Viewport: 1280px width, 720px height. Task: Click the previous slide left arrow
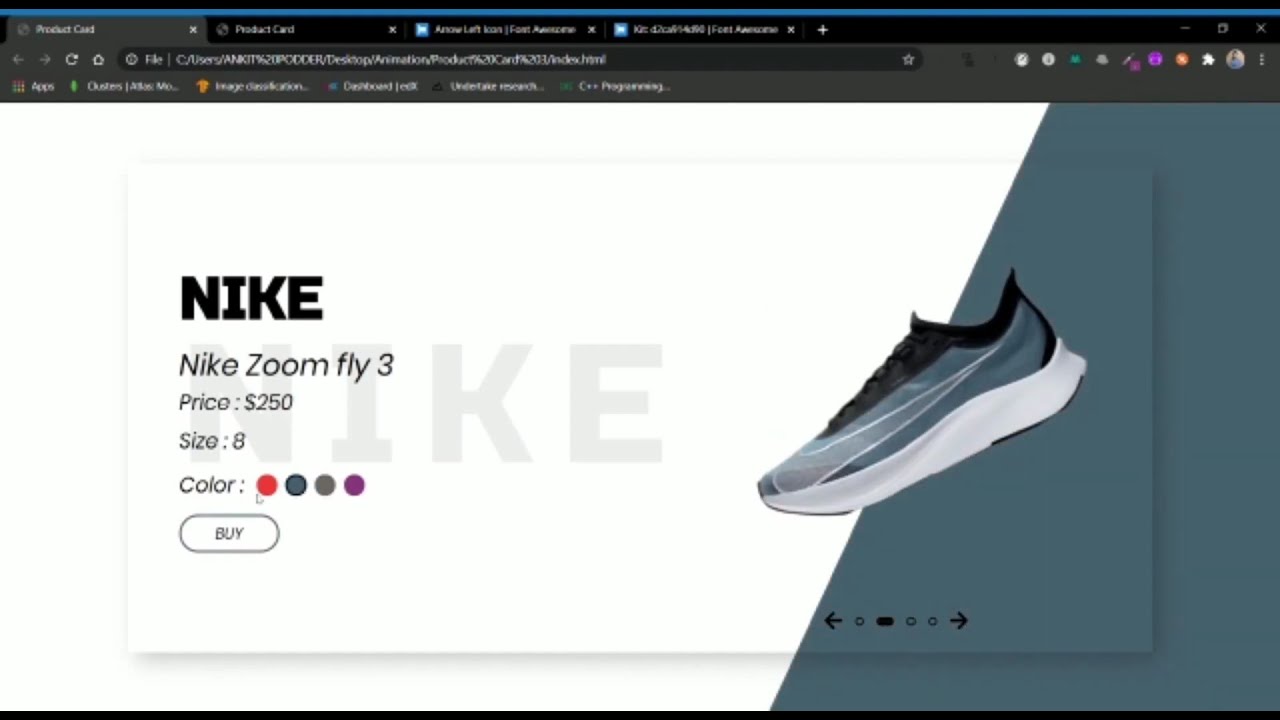833,621
